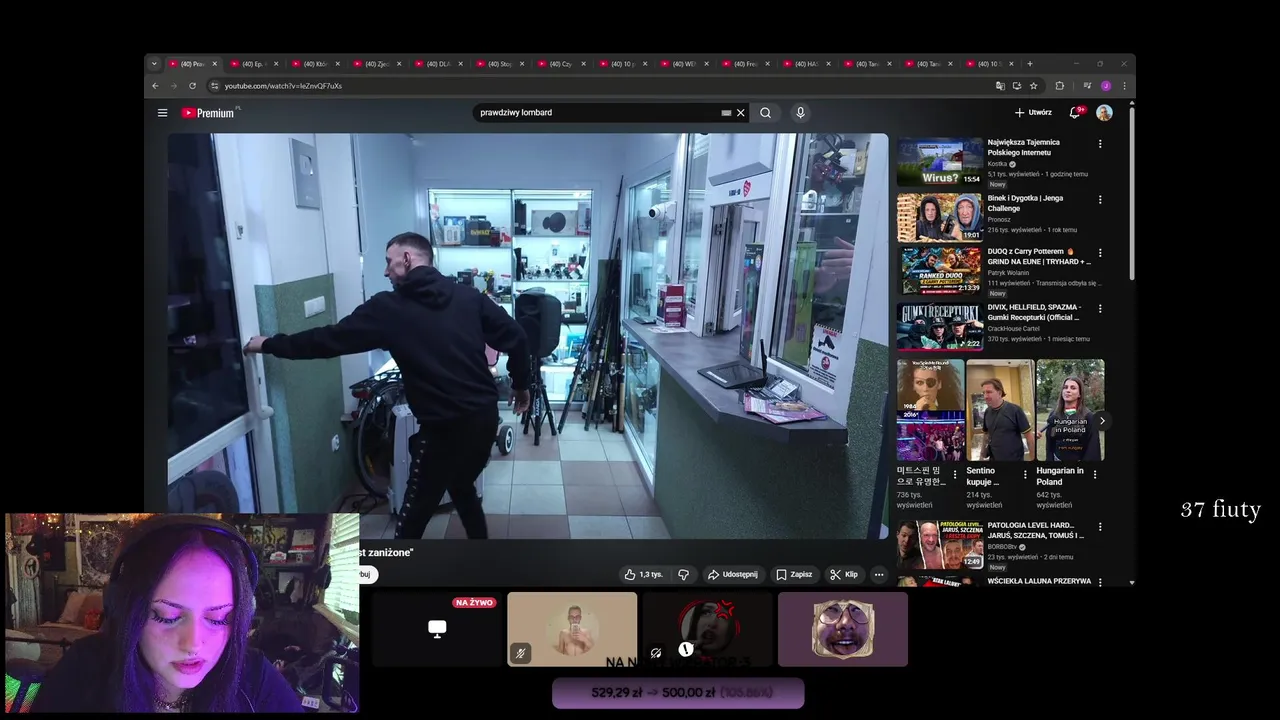The image size is (1280, 720).
Task: Open the Chrome three-dot menu
Action: coord(1124,86)
